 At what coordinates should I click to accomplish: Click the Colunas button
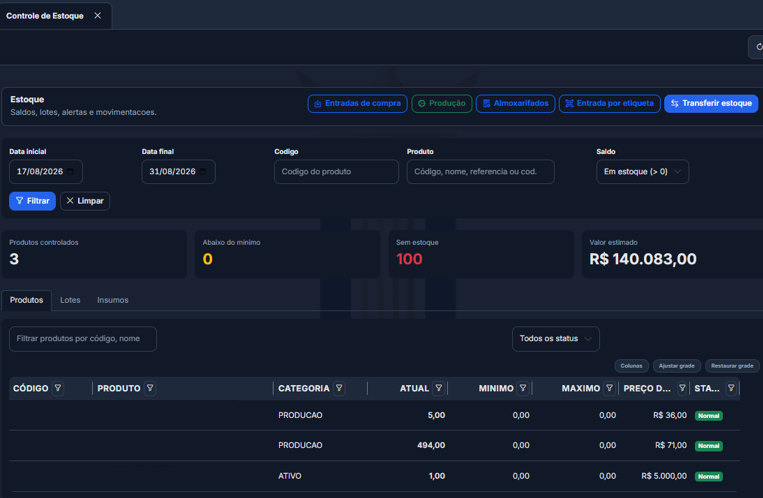631,366
